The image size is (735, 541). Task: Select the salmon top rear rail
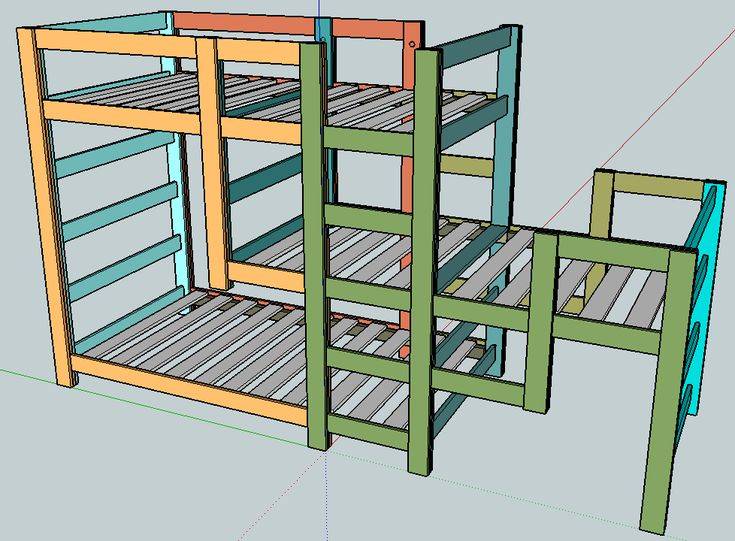coord(287,25)
